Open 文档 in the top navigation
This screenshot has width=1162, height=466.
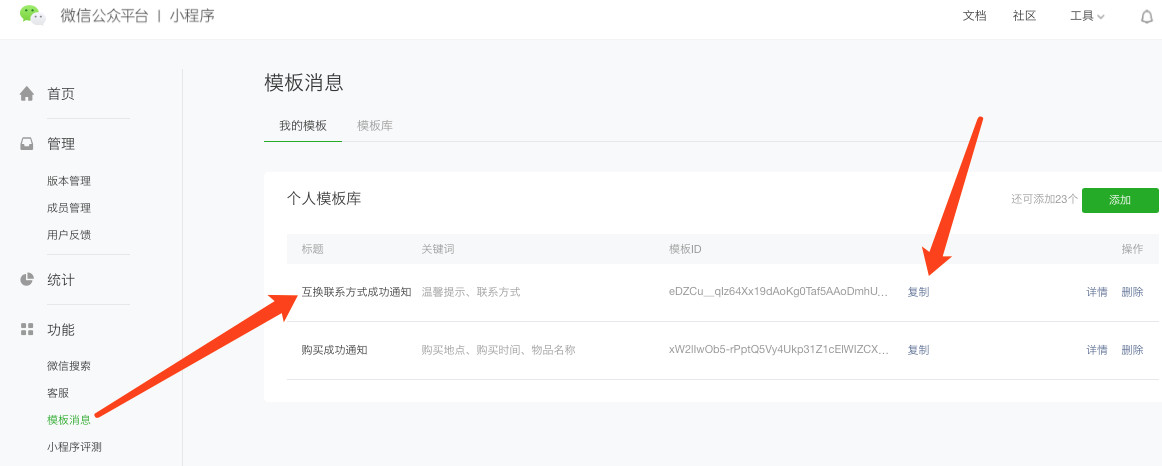pos(975,16)
